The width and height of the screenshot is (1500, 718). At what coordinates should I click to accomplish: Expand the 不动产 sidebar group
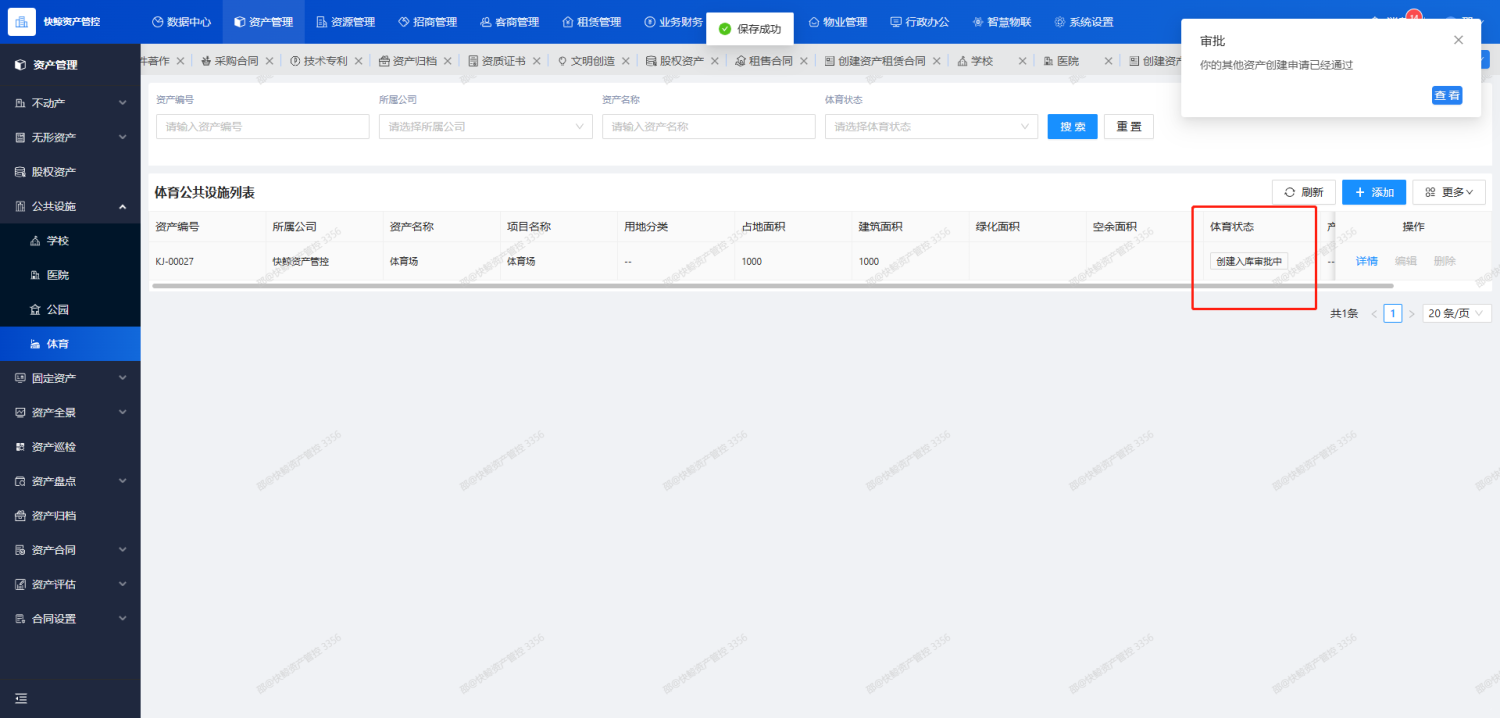pos(70,103)
